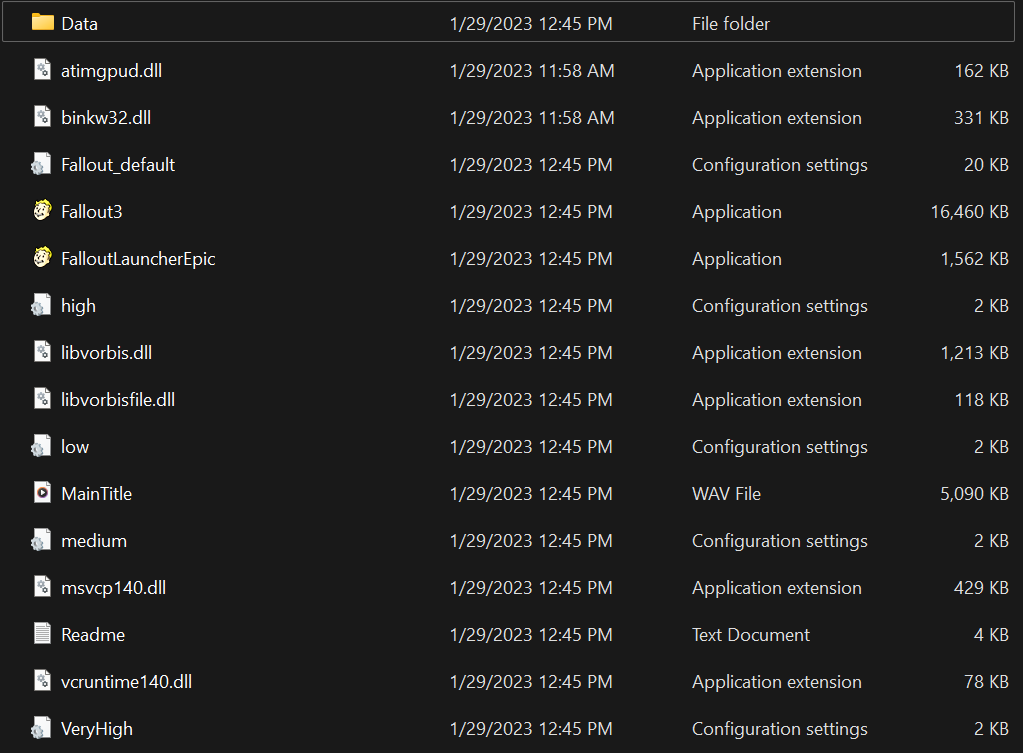Select the msvcp140.dll file icon
The height and width of the screenshot is (753, 1023).
tap(43, 587)
